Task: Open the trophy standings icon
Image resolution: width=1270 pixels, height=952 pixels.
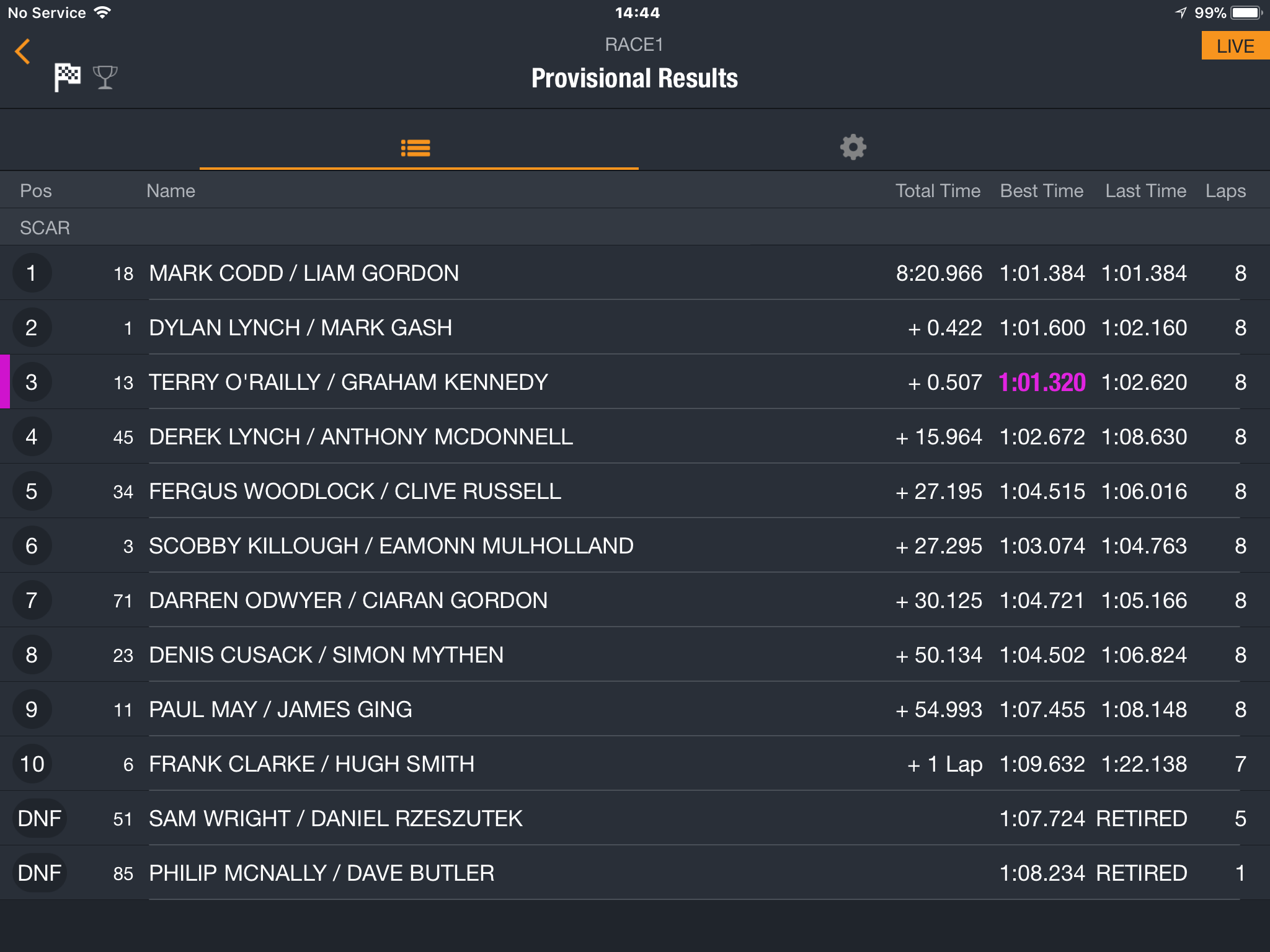Action: point(105,77)
